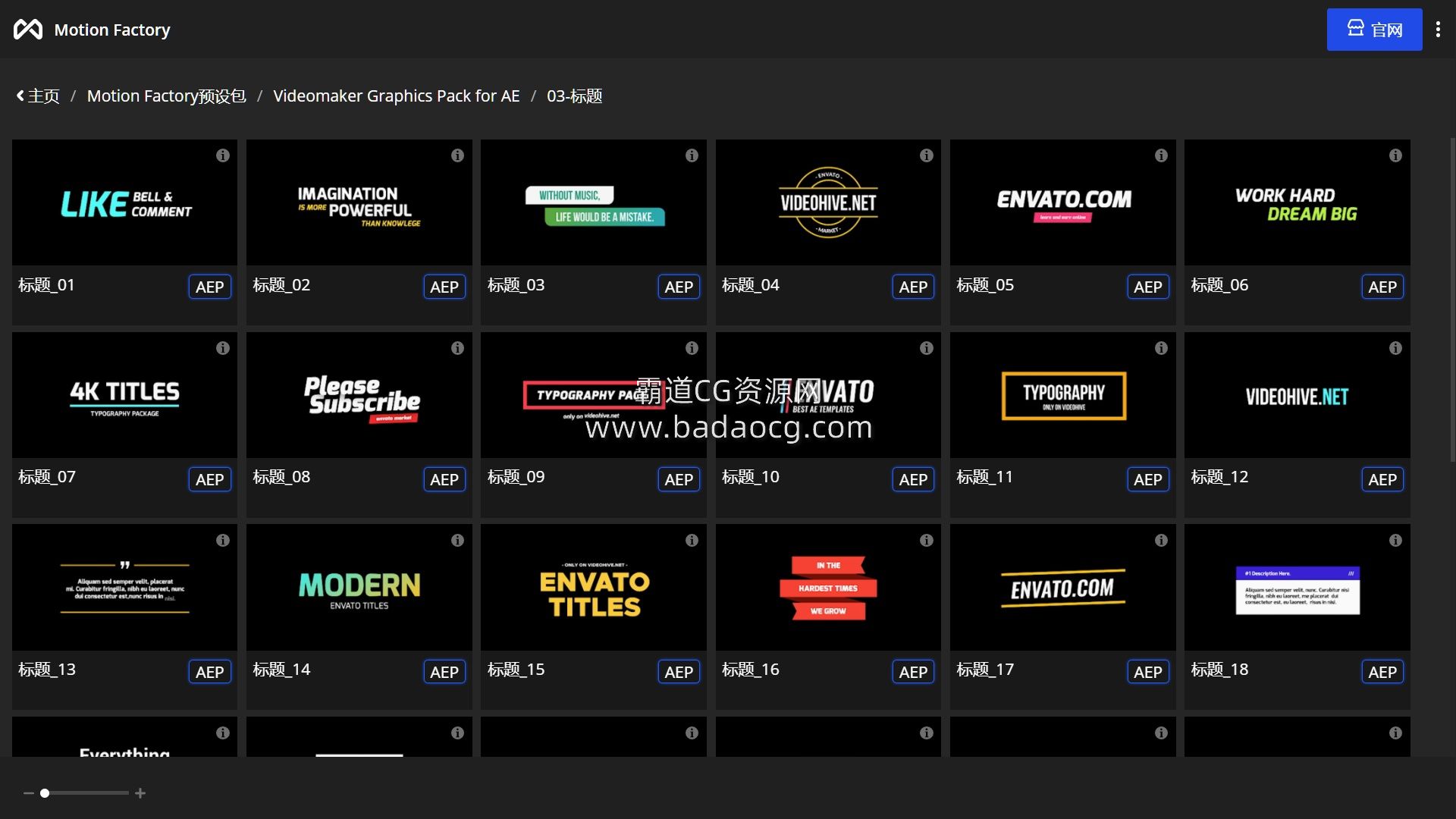Select the LIKE Bell & Comment thumbnail

click(x=124, y=202)
